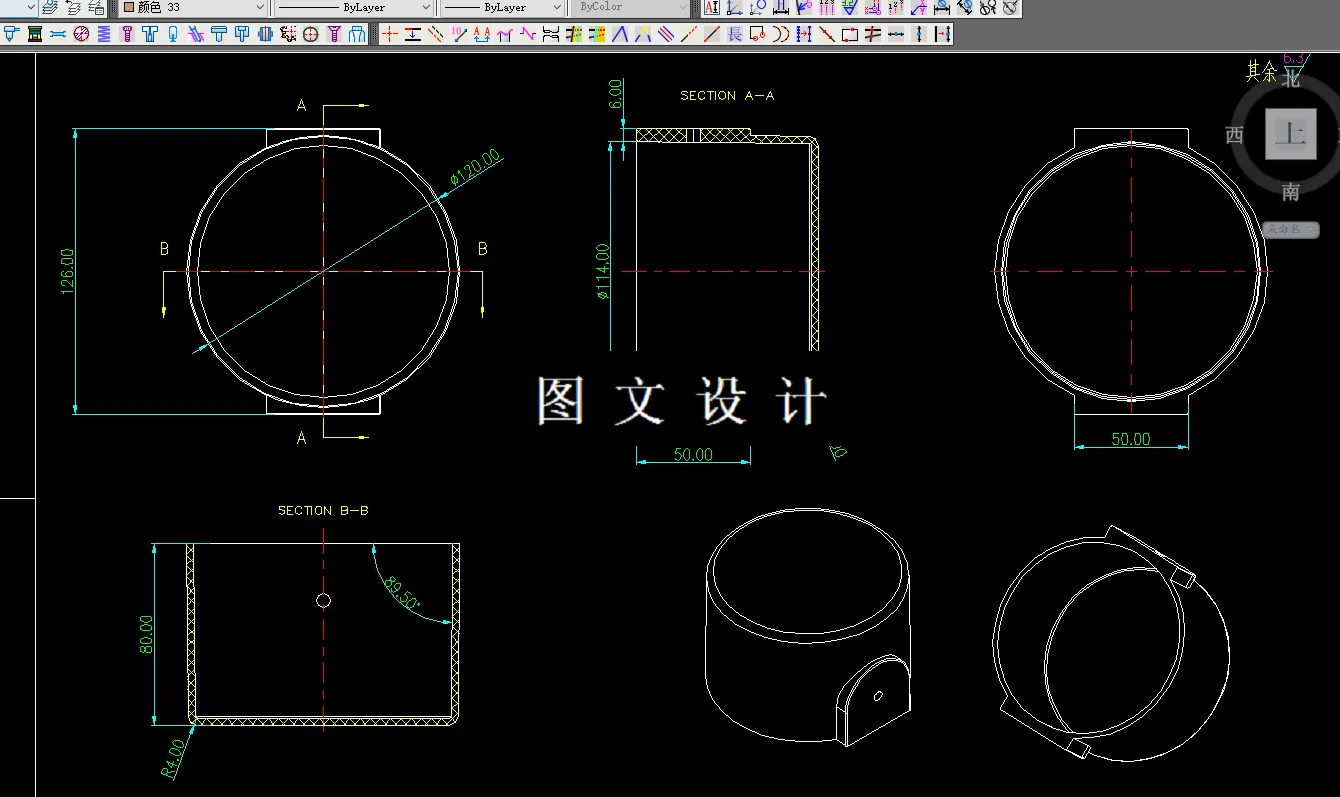Open the color 33 dropdown

[194, 7]
